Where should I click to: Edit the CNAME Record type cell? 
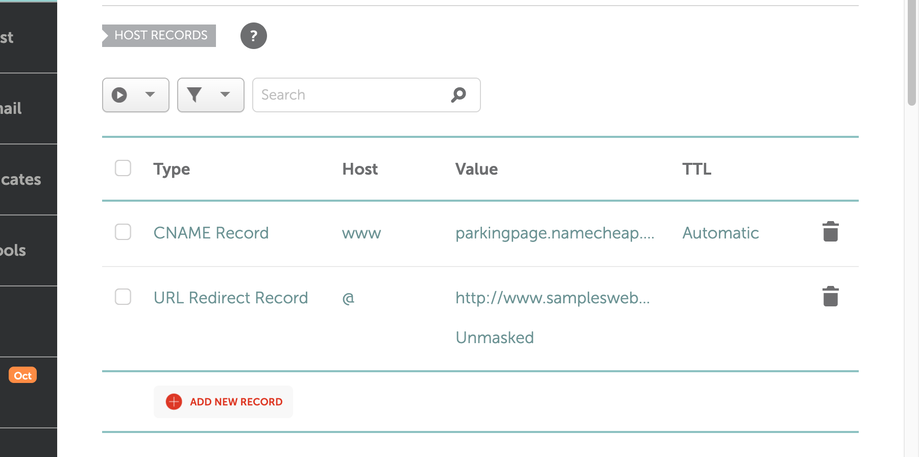(x=211, y=233)
